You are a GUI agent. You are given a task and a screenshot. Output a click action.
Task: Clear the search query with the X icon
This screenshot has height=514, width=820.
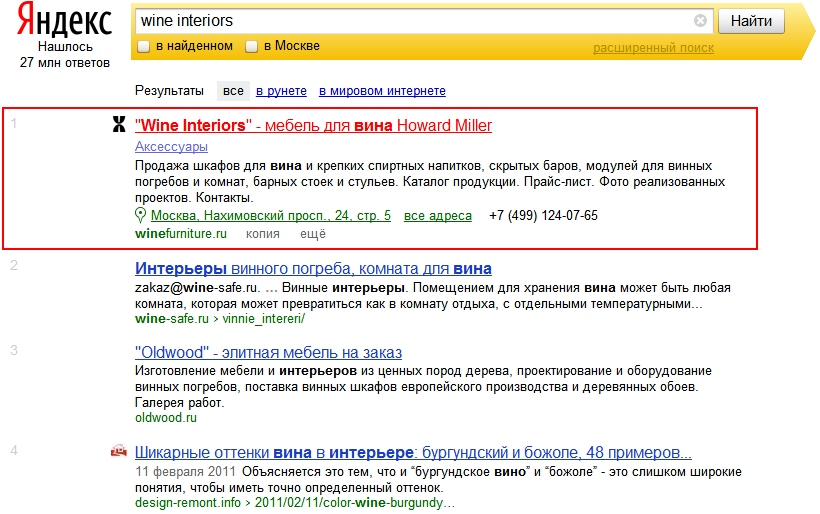point(700,20)
